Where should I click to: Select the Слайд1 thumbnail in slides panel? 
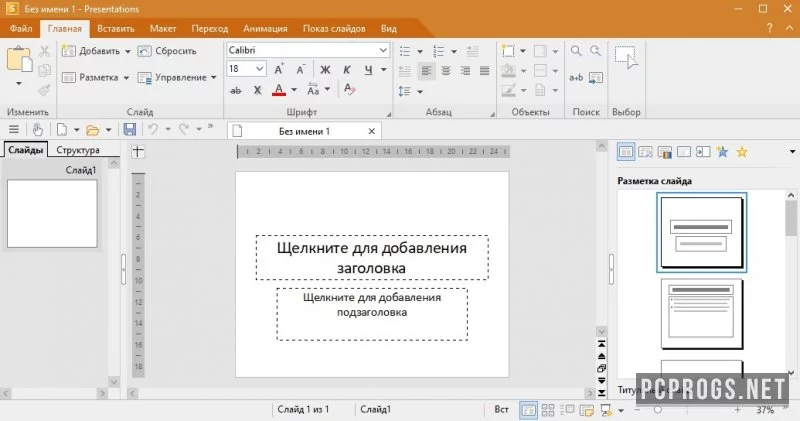coord(52,213)
